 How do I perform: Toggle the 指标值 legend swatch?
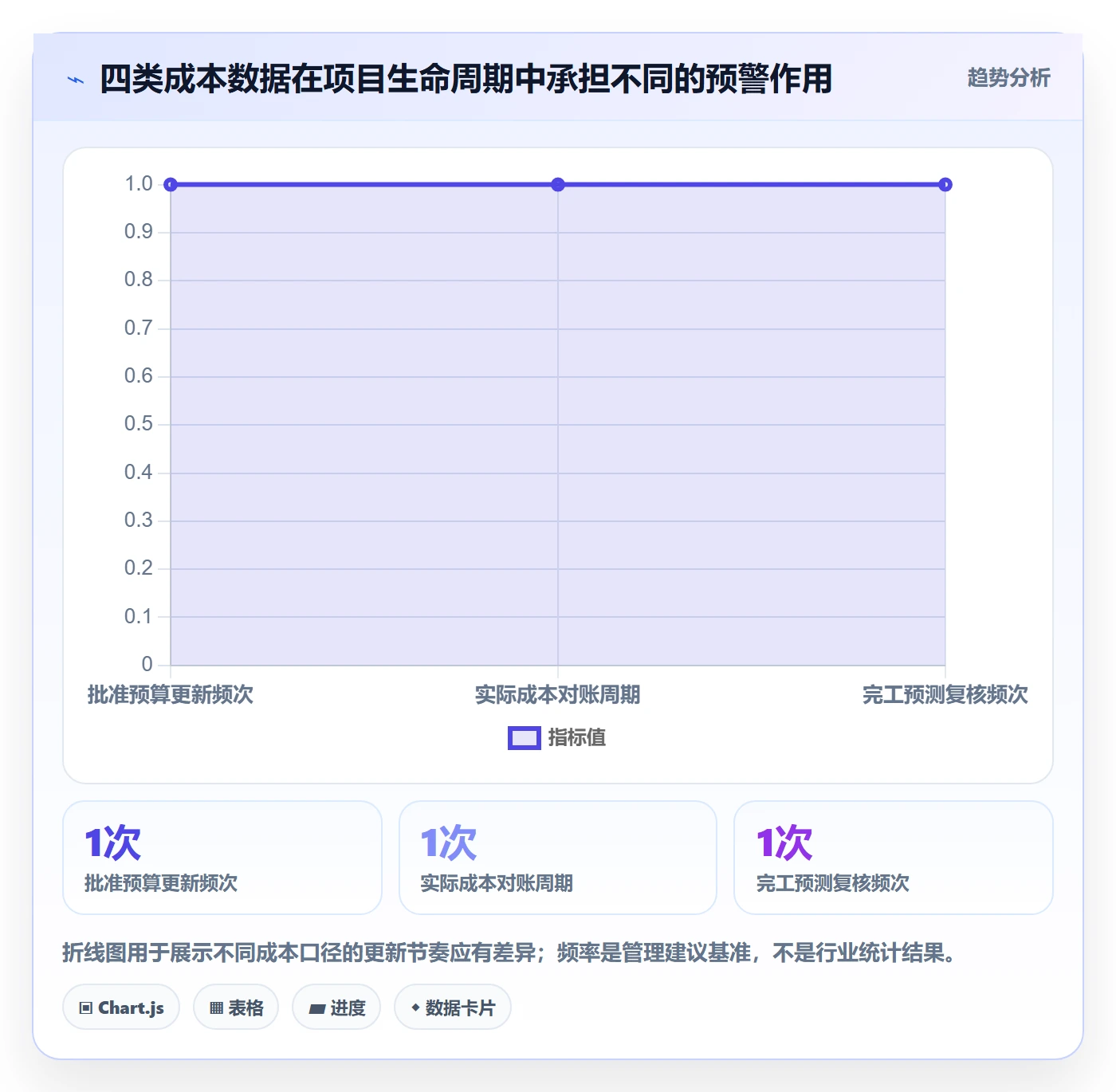[x=525, y=738]
